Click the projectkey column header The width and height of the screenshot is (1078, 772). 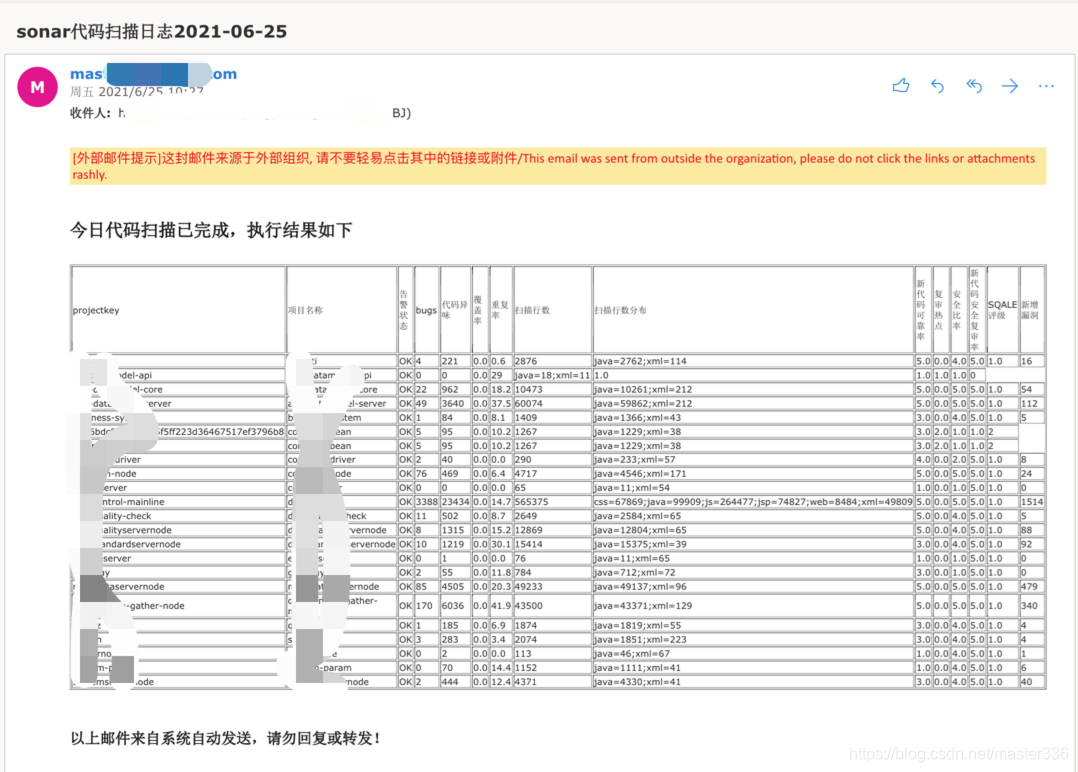coord(178,310)
